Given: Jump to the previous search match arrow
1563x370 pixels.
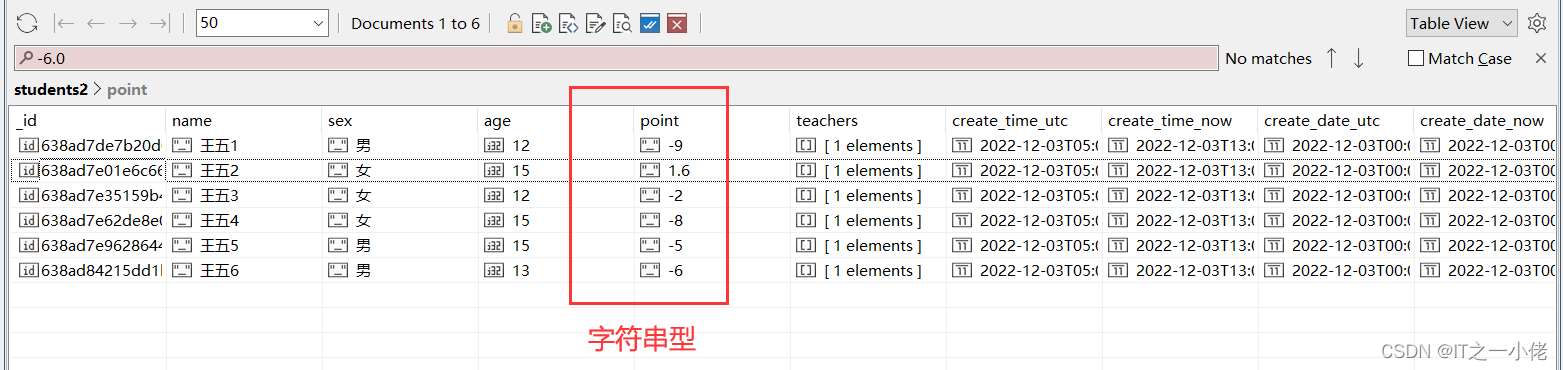Looking at the screenshot, I should coord(1331,58).
